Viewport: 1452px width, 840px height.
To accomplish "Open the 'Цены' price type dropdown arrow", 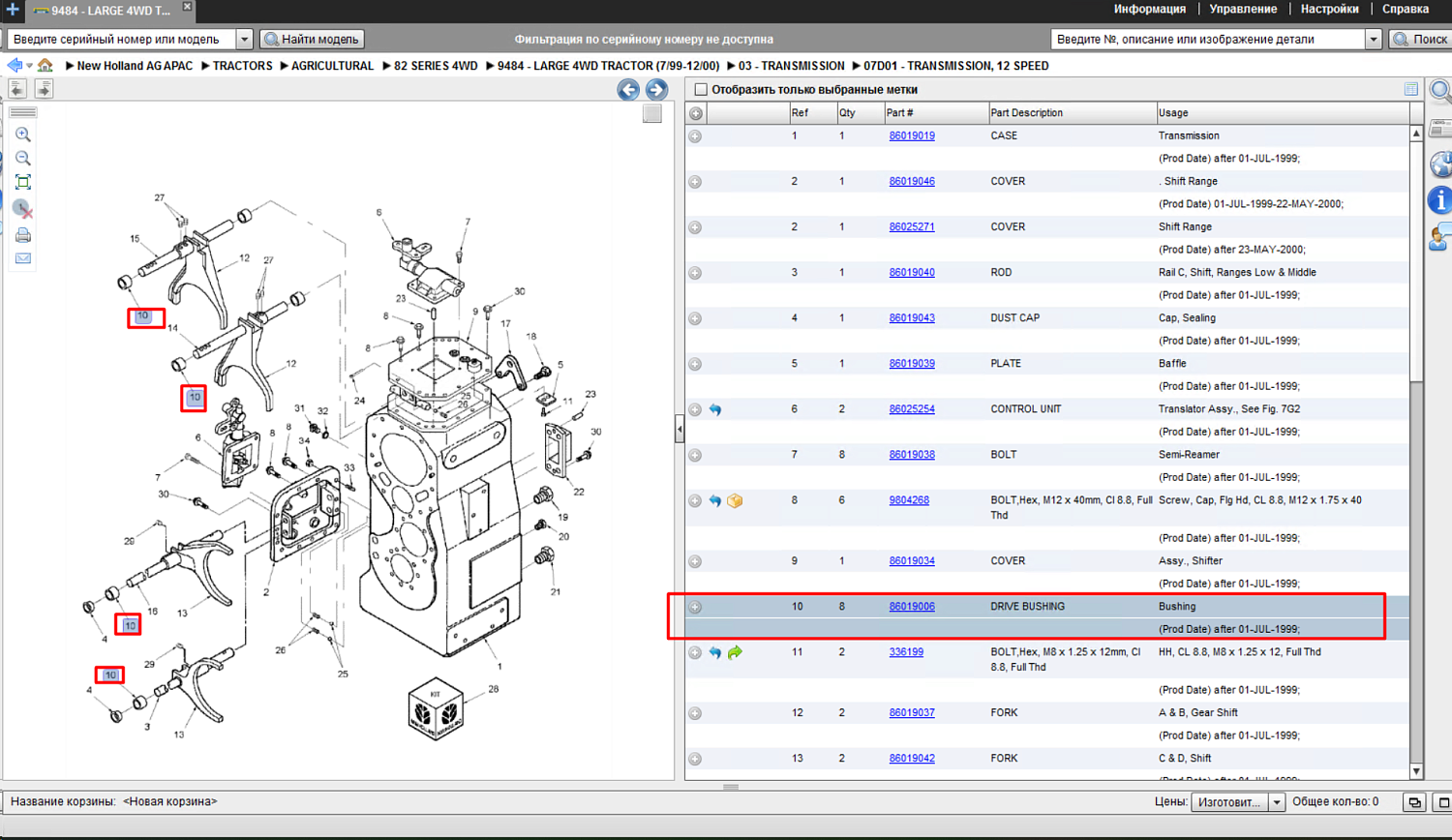I will [x=1277, y=802].
